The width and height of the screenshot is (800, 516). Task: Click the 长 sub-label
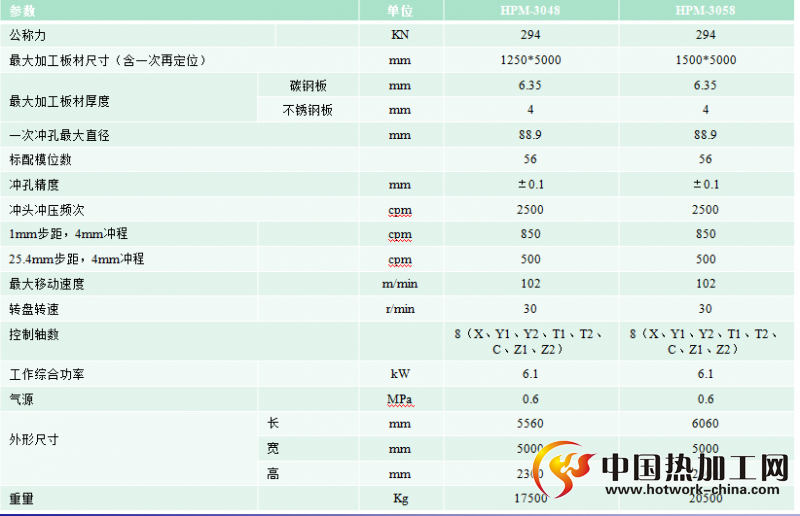pyautogui.click(x=273, y=423)
